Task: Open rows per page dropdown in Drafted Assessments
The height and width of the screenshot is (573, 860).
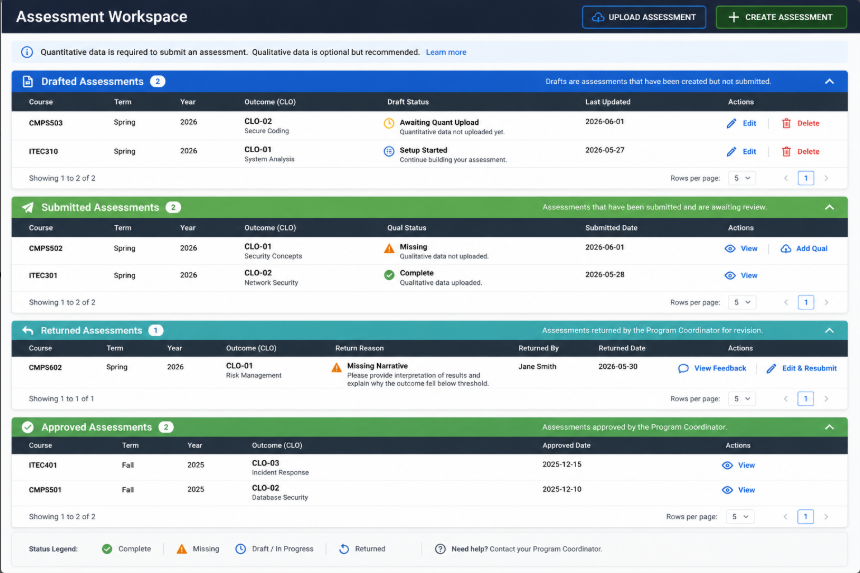Action: (x=742, y=178)
